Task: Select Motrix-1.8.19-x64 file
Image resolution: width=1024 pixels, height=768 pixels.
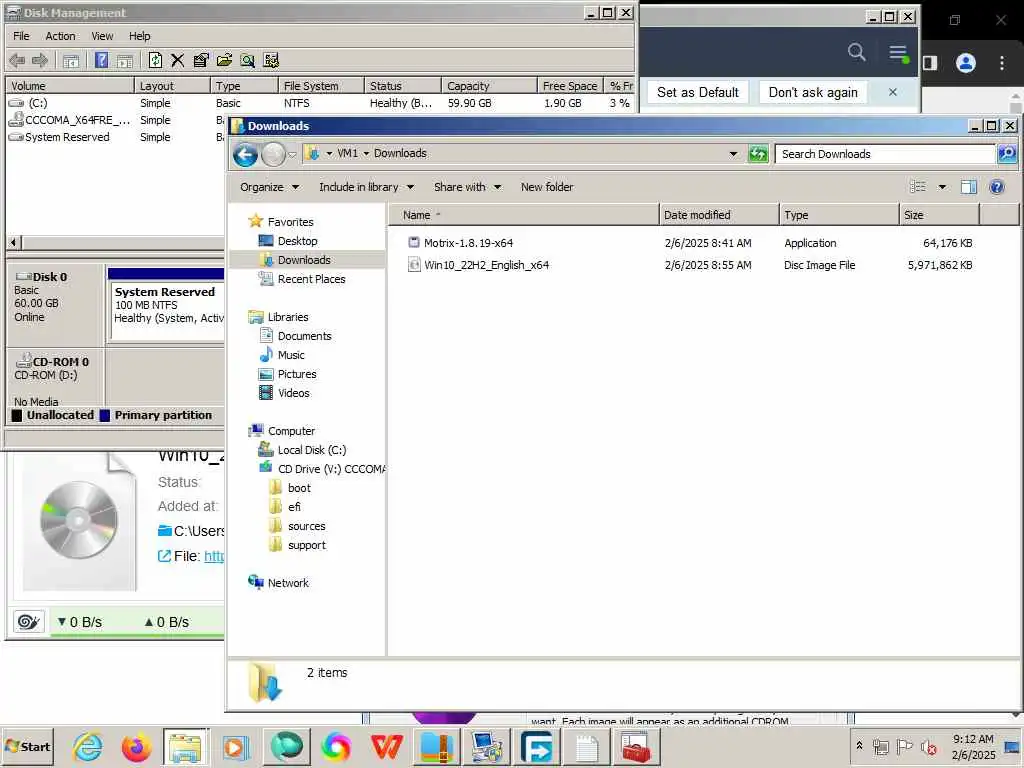Action: [468, 243]
